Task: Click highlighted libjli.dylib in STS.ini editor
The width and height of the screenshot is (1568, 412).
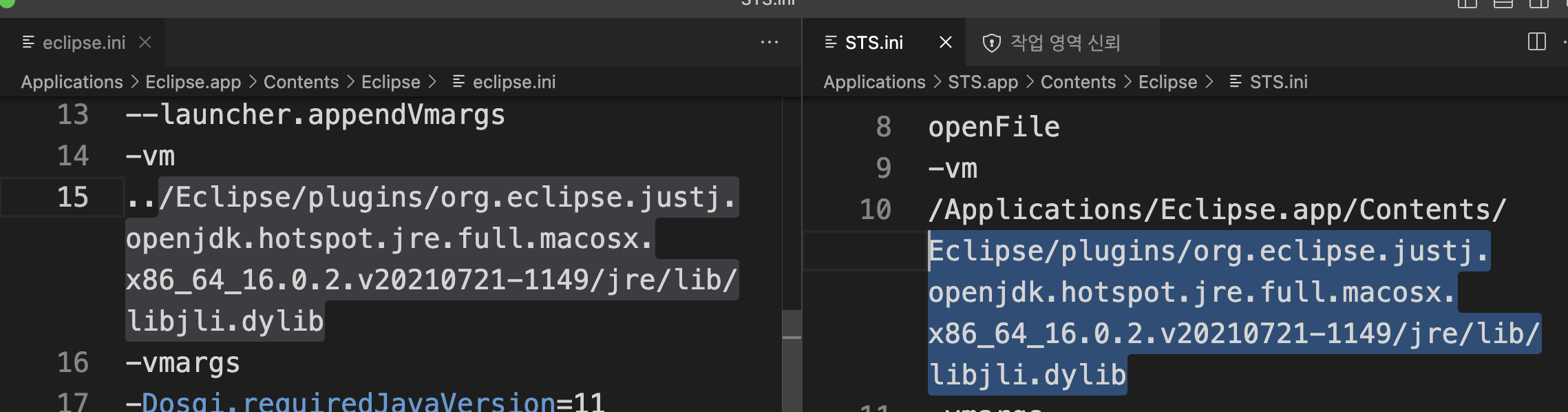Action: click(x=1028, y=375)
